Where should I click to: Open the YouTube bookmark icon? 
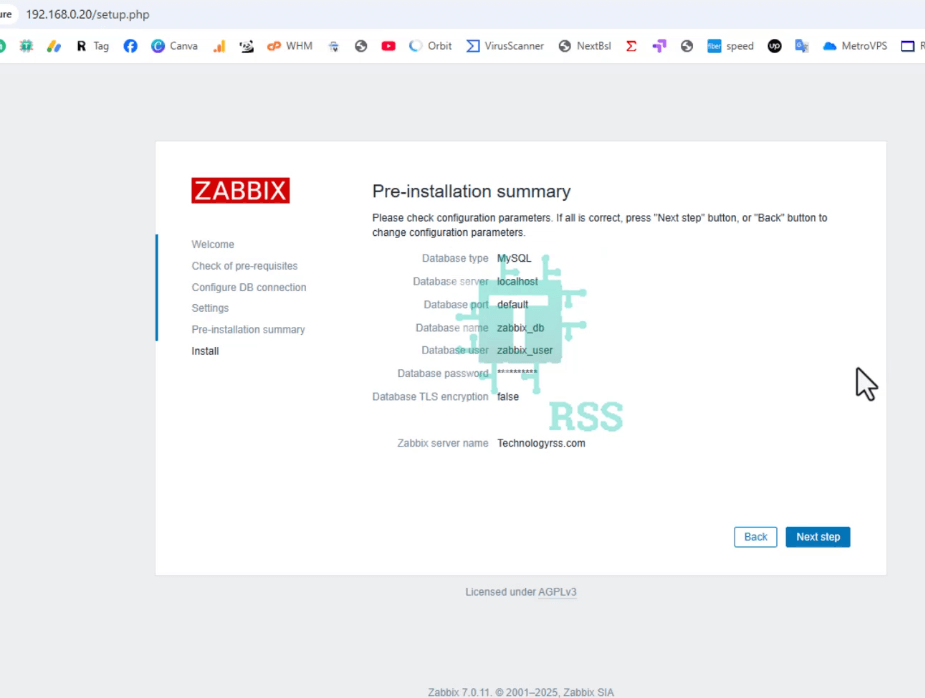[x=388, y=46]
